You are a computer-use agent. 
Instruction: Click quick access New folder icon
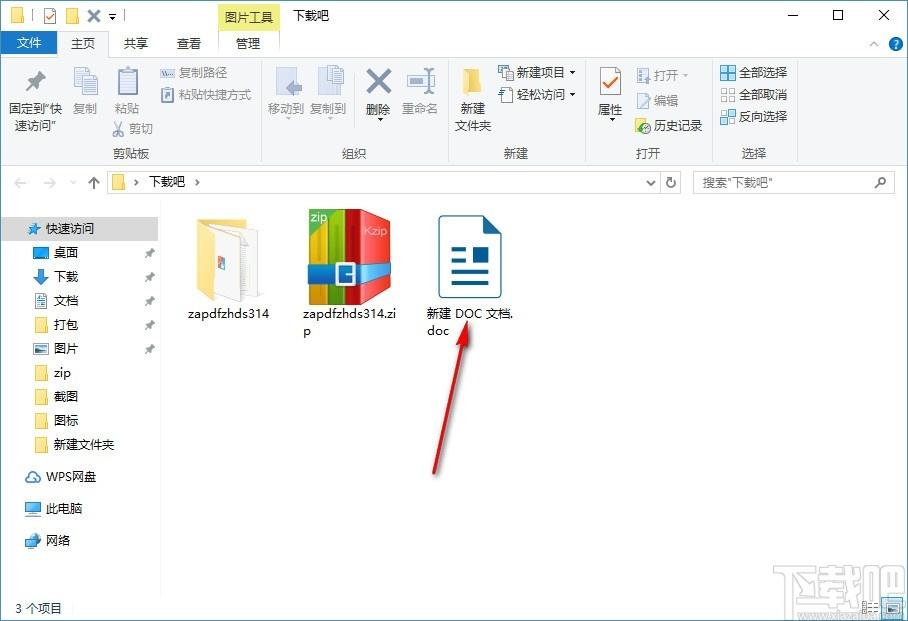(72, 16)
